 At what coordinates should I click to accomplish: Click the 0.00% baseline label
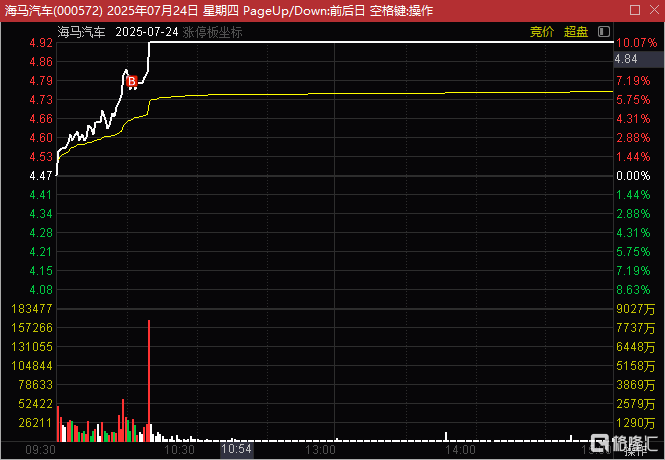633,176
